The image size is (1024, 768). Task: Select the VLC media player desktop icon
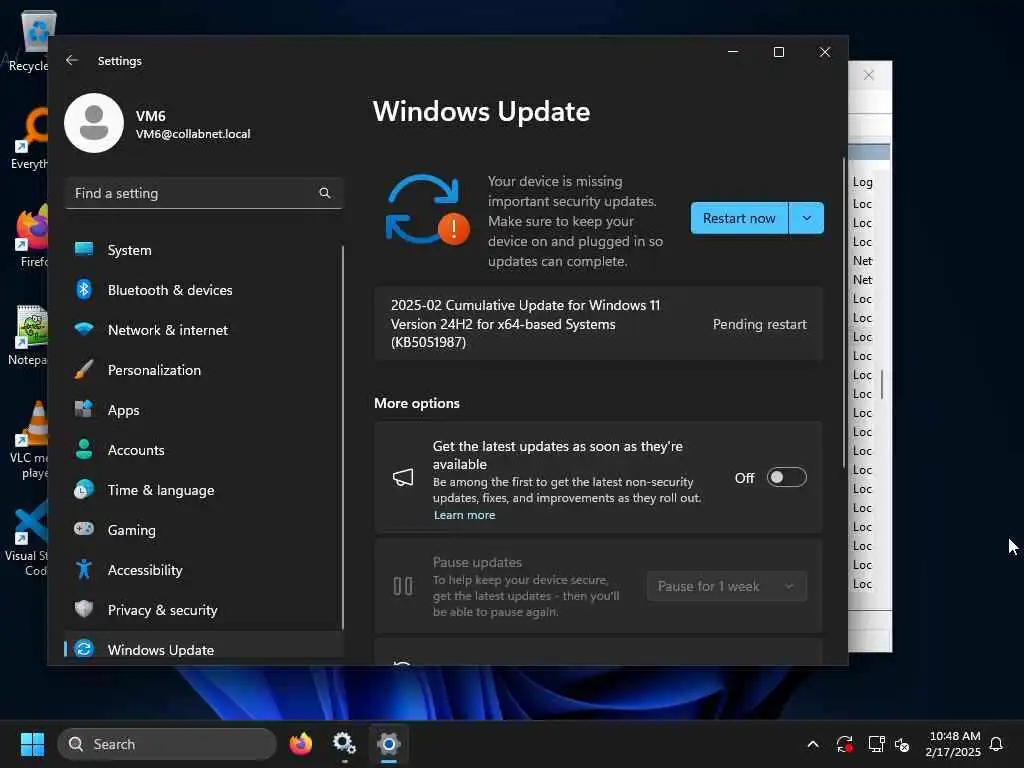pos(30,440)
